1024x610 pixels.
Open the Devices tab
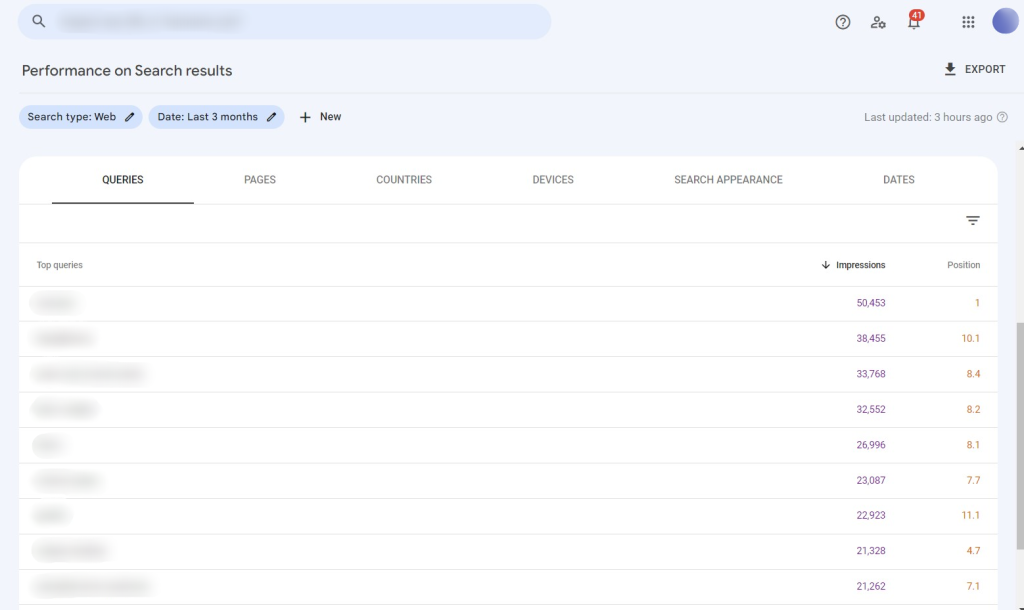[x=553, y=180]
